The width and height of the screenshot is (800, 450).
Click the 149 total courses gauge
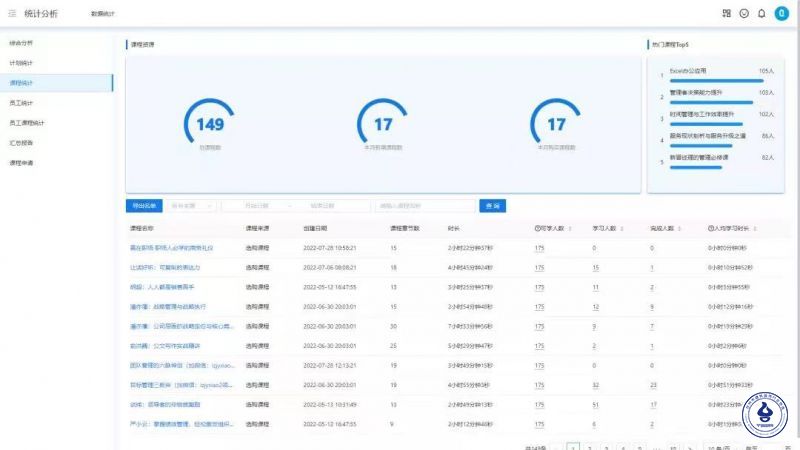(x=210, y=122)
